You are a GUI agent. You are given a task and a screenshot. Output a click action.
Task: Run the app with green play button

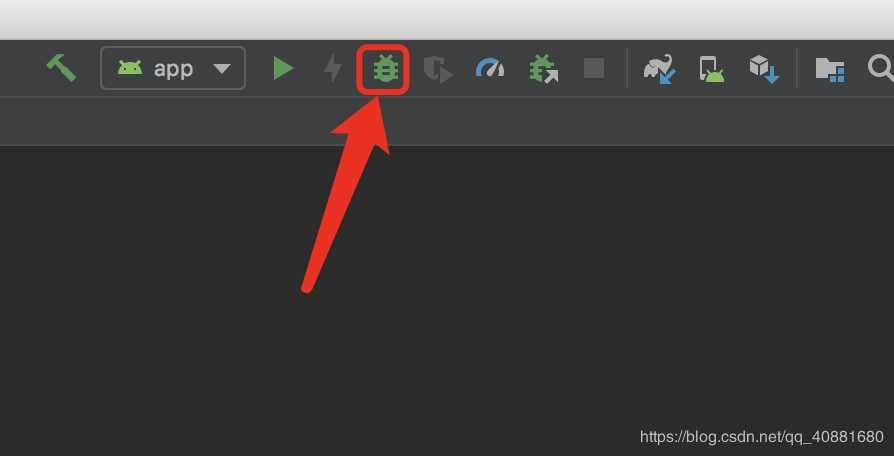pyautogui.click(x=283, y=68)
